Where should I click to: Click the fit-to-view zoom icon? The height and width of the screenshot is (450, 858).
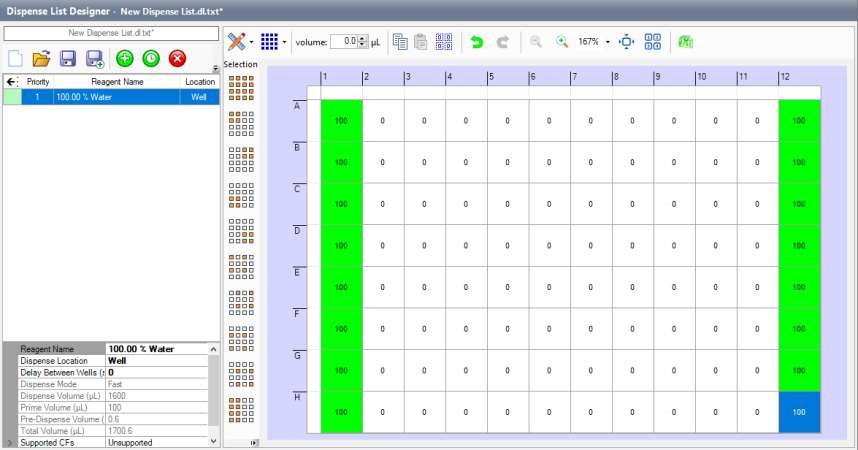(627, 42)
